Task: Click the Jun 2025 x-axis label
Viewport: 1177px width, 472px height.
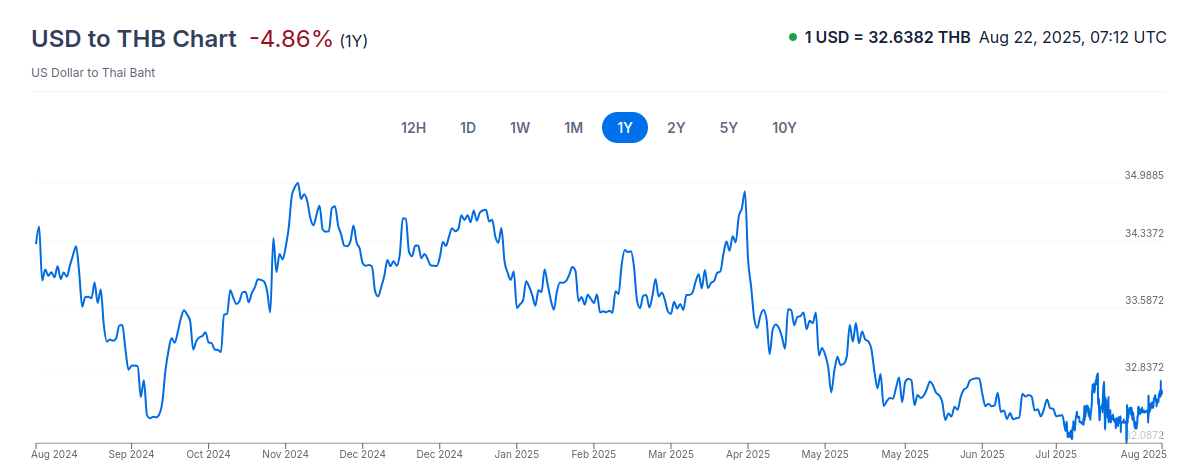Action: (982, 455)
